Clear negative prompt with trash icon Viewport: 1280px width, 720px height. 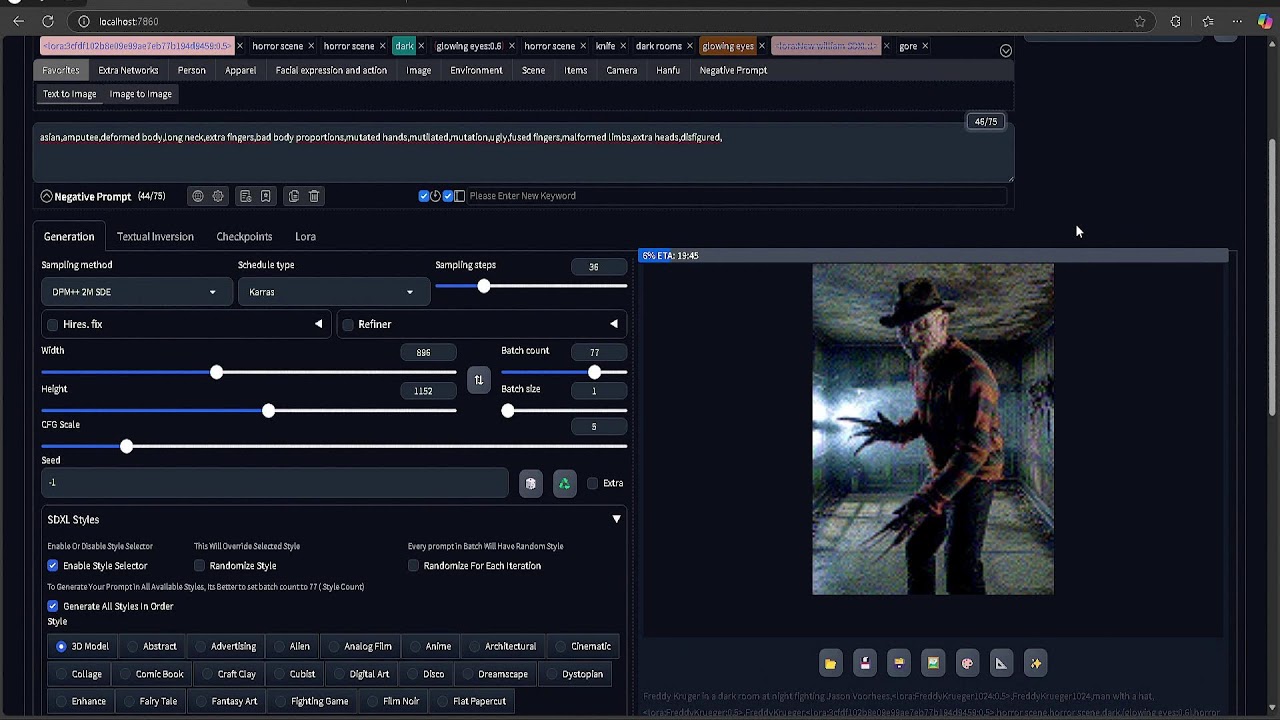click(x=314, y=196)
